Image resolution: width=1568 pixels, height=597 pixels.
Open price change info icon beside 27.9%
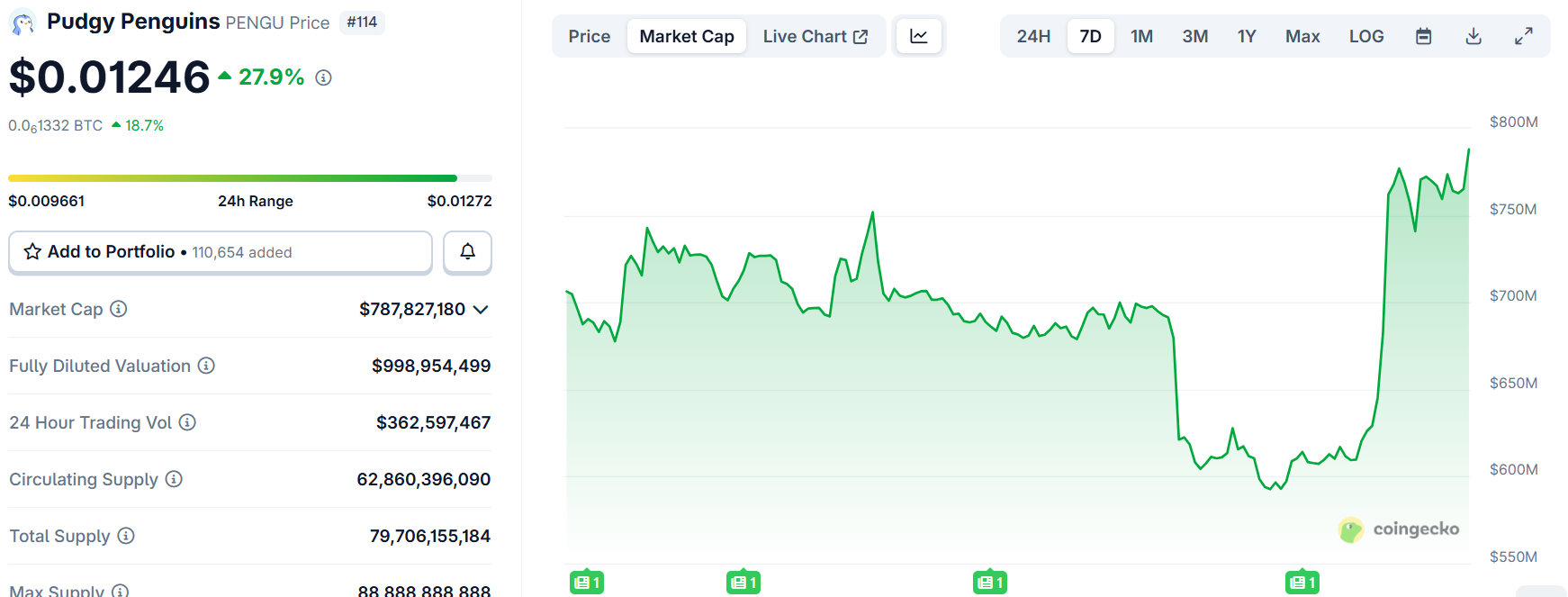[x=324, y=78]
